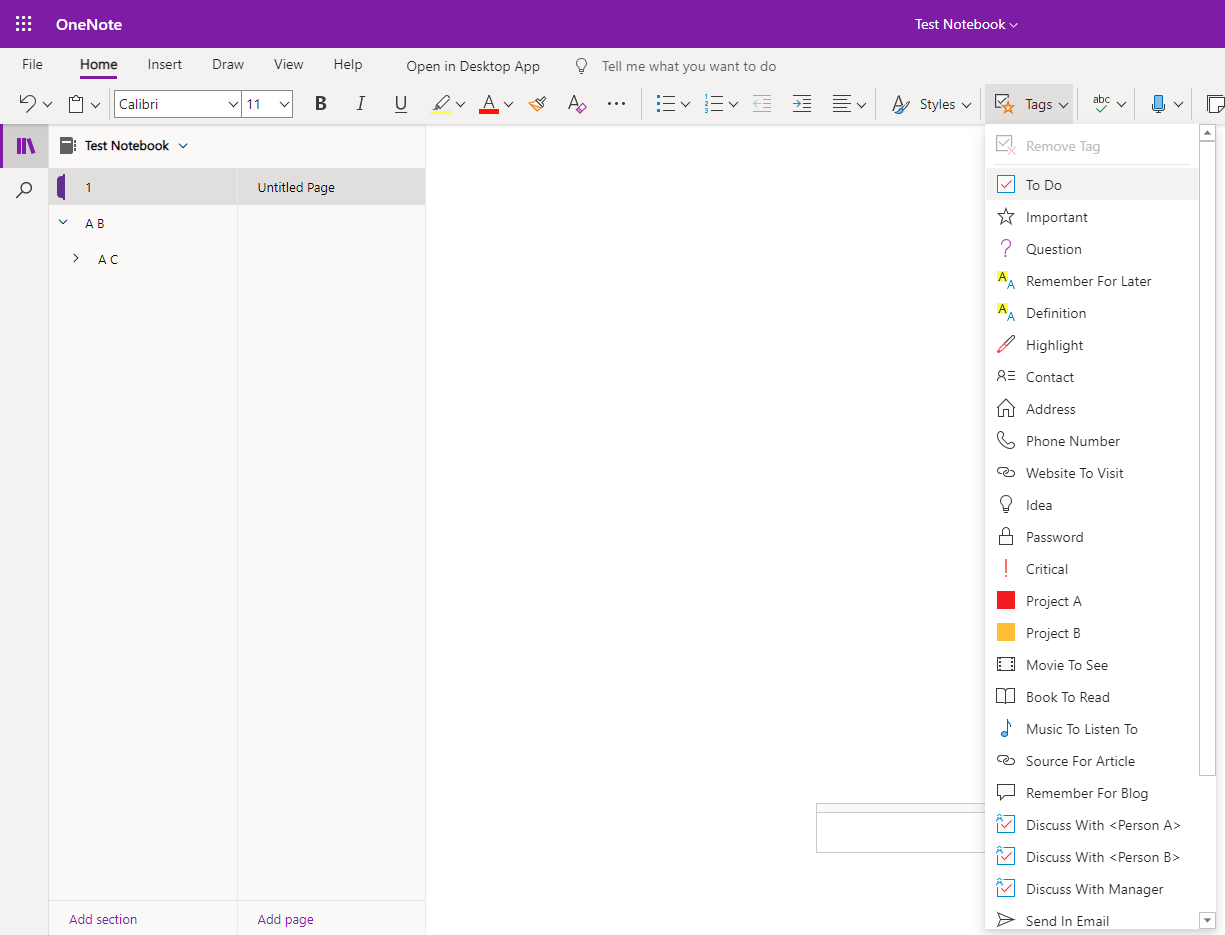Click the paragraph alignment icon
The width and height of the screenshot is (1225, 935).
point(842,104)
